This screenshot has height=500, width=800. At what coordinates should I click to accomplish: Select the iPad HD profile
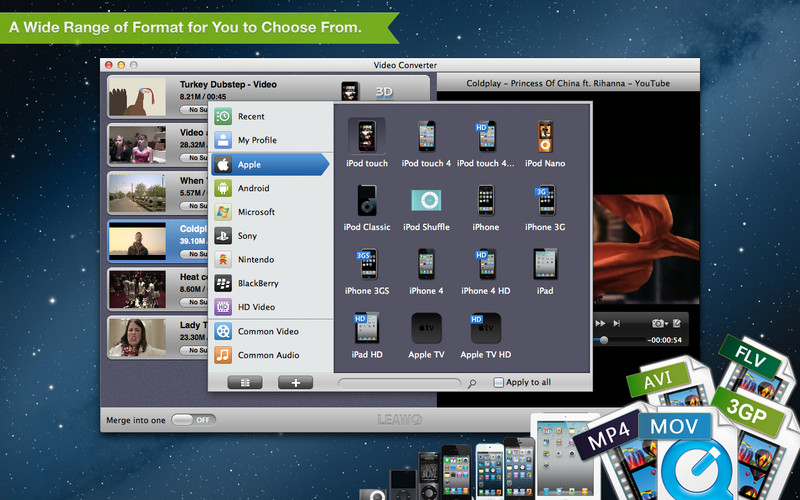366,335
